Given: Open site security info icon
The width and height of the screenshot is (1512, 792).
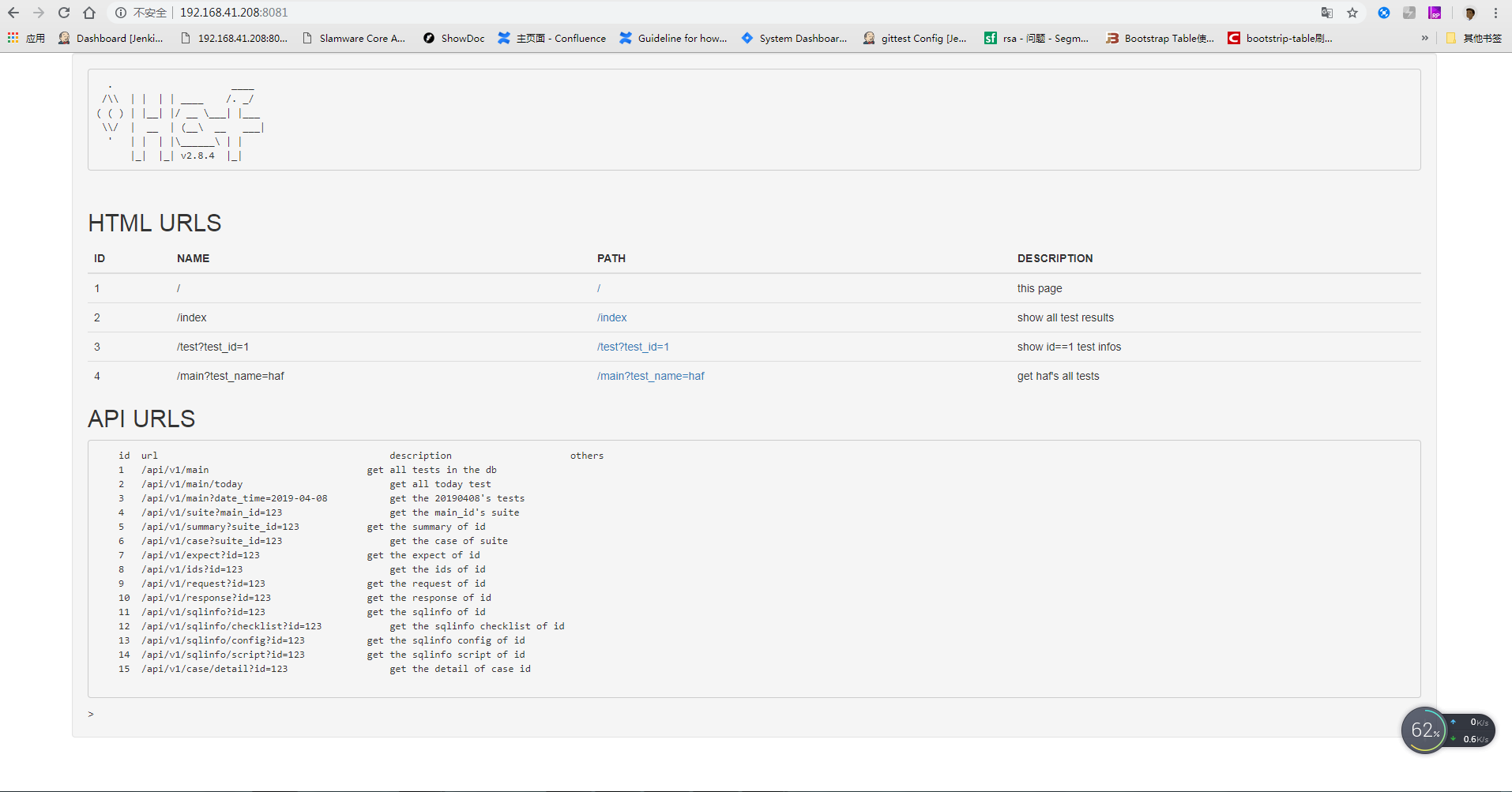Looking at the screenshot, I should [121, 13].
